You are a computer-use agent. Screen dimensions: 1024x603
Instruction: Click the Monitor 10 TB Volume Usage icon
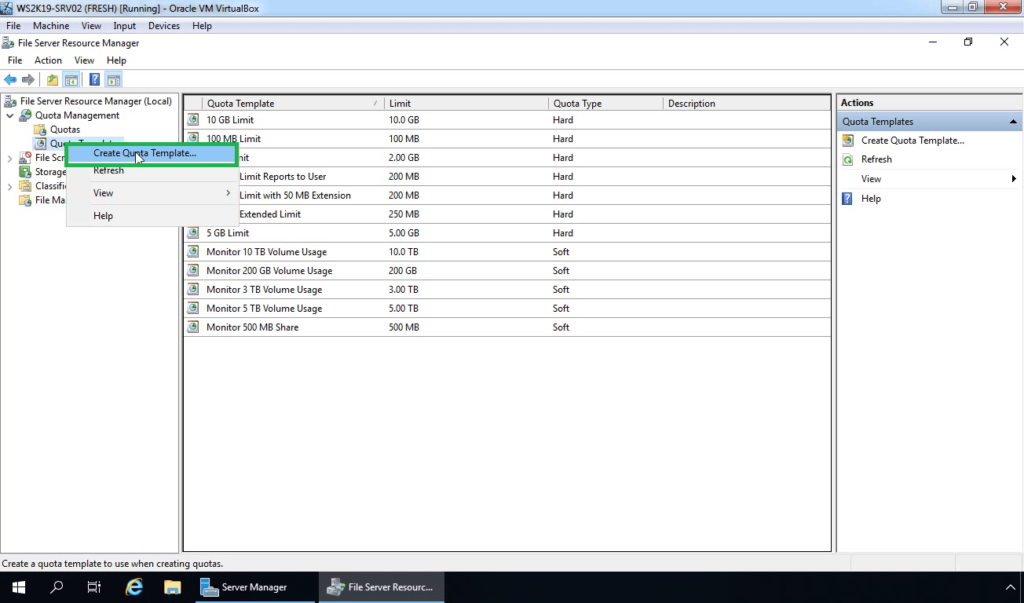193,252
